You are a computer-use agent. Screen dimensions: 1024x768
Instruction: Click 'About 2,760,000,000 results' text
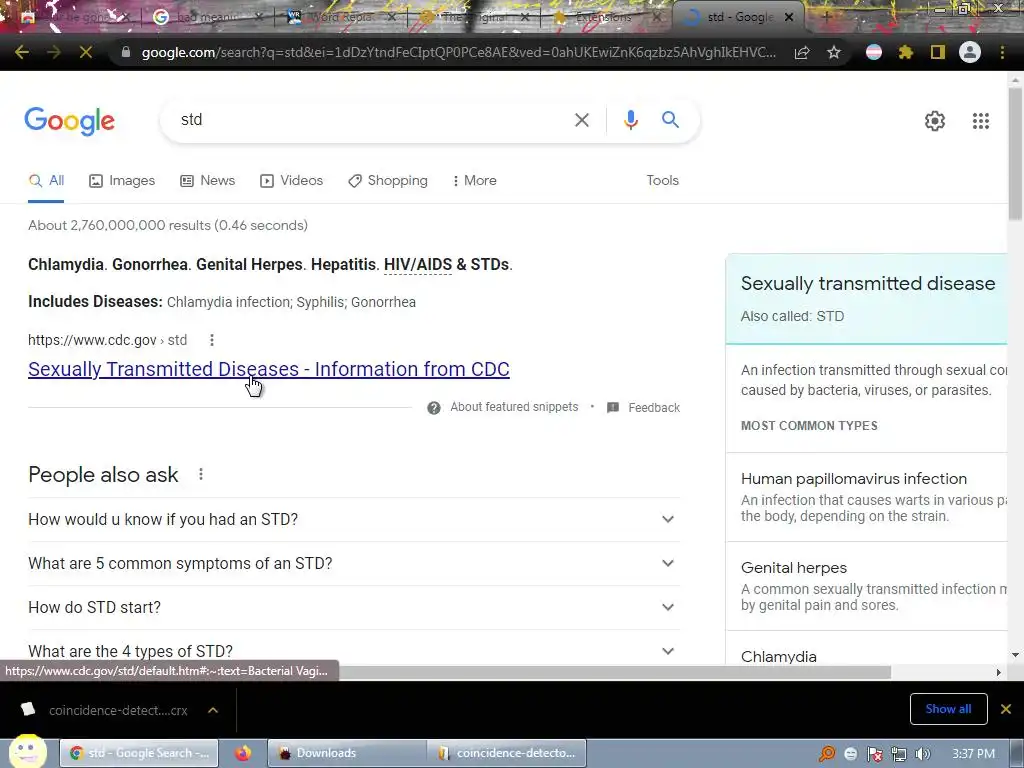pos(168,225)
